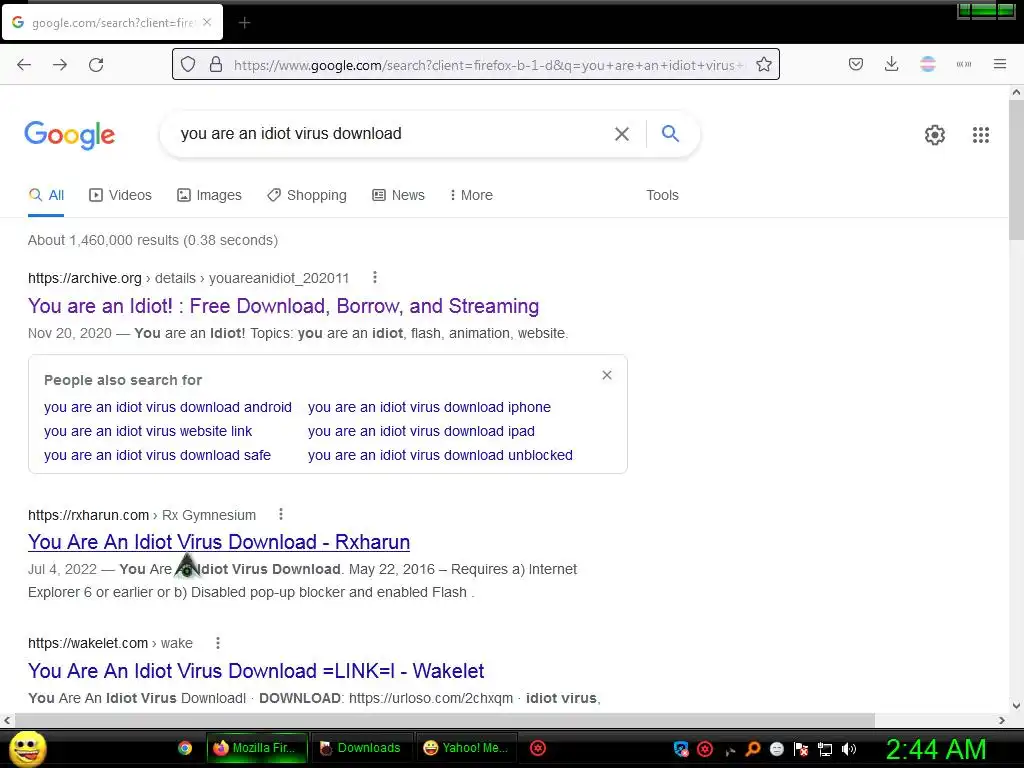The height and width of the screenshot is (768, 1024).
Task: Open the Tools search options
Action: click(662, 195)
